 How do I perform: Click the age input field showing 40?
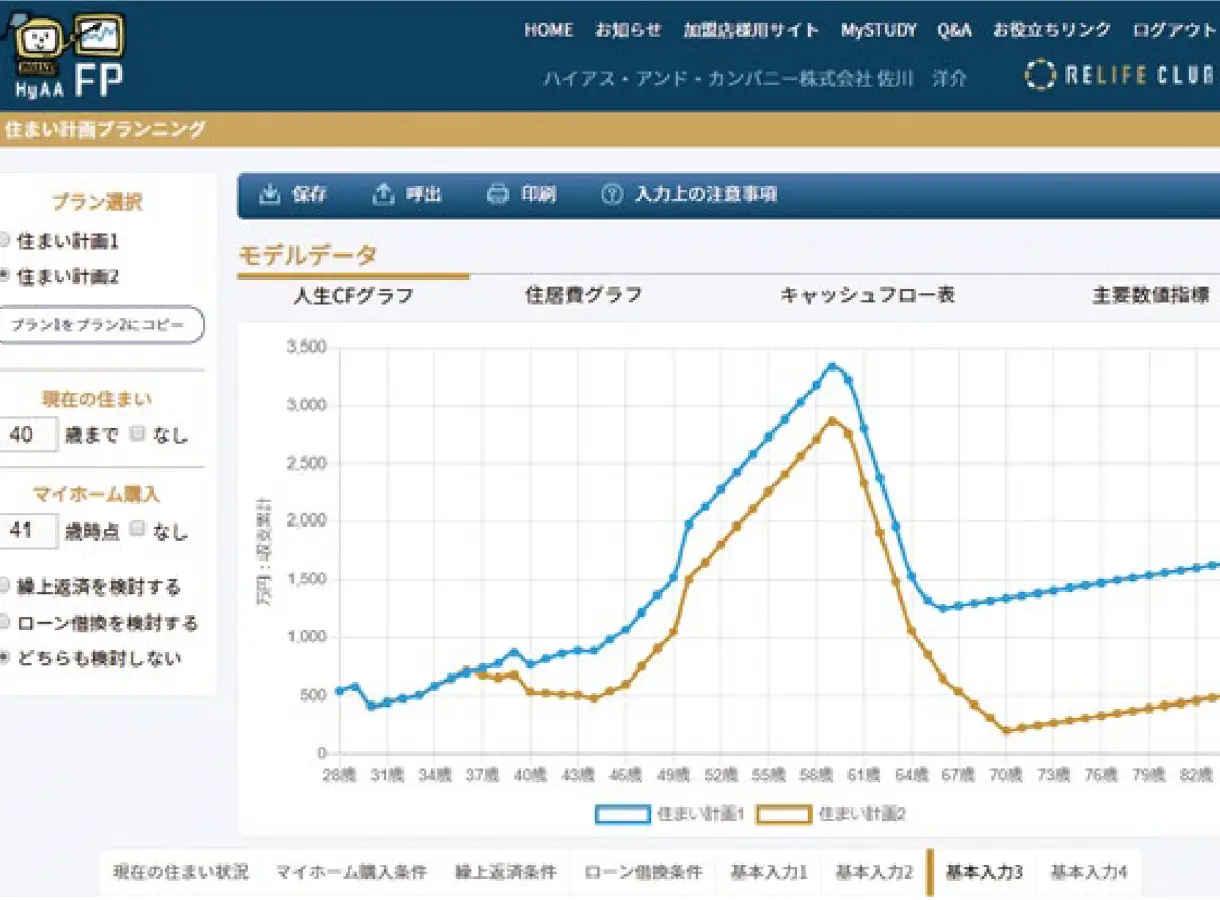click(x=26, y=434)
